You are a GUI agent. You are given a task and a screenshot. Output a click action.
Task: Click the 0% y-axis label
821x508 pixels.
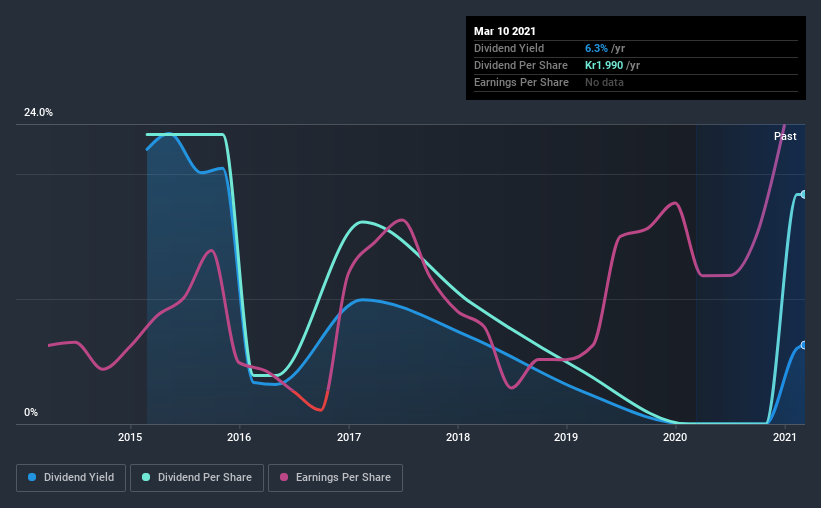click(x=31, y=413)
